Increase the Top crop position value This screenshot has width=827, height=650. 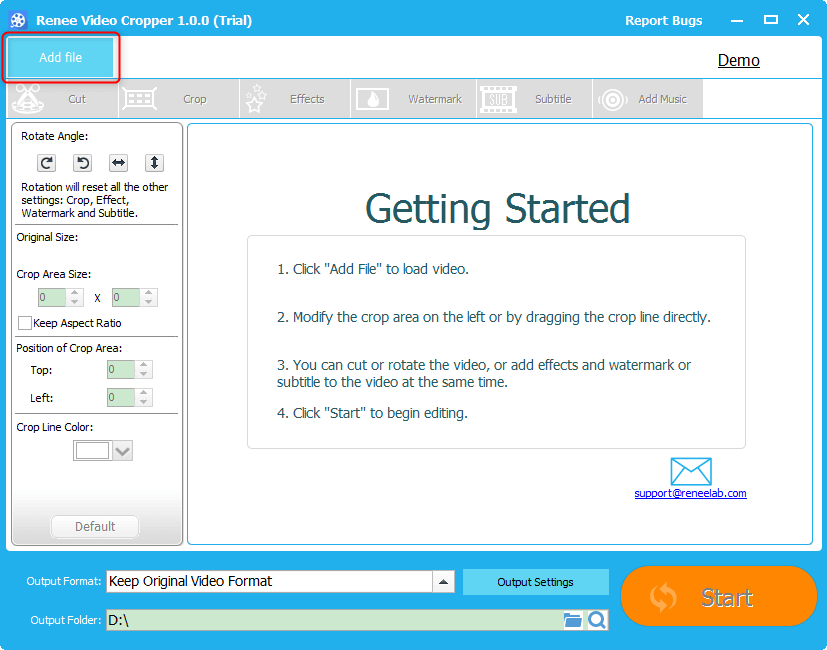144,366
